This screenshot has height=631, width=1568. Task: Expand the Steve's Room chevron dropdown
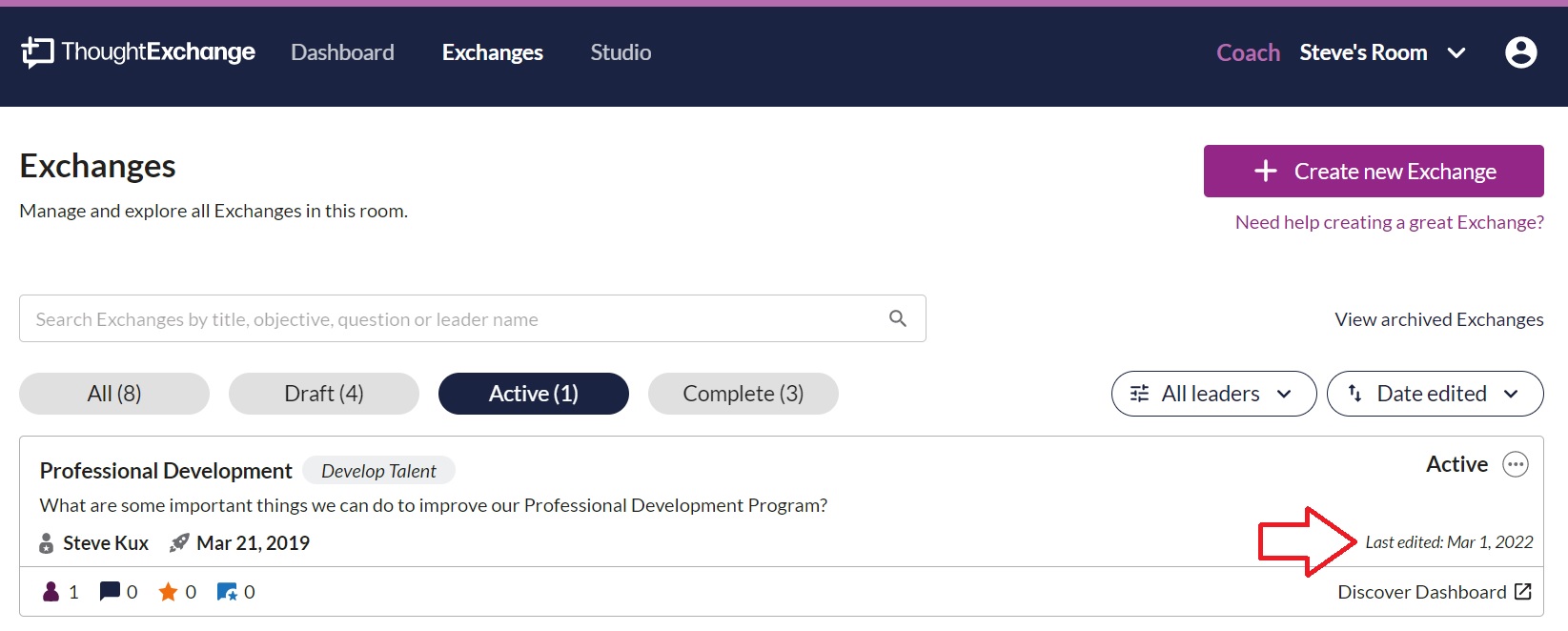click(1456, 53)
